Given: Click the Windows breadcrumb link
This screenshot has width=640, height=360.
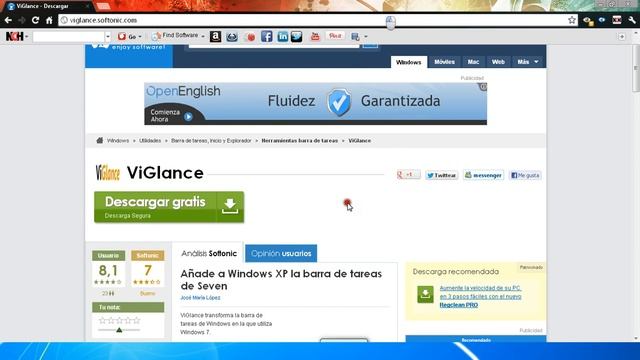Looking at the screenshot, I should tap(118, 140).
